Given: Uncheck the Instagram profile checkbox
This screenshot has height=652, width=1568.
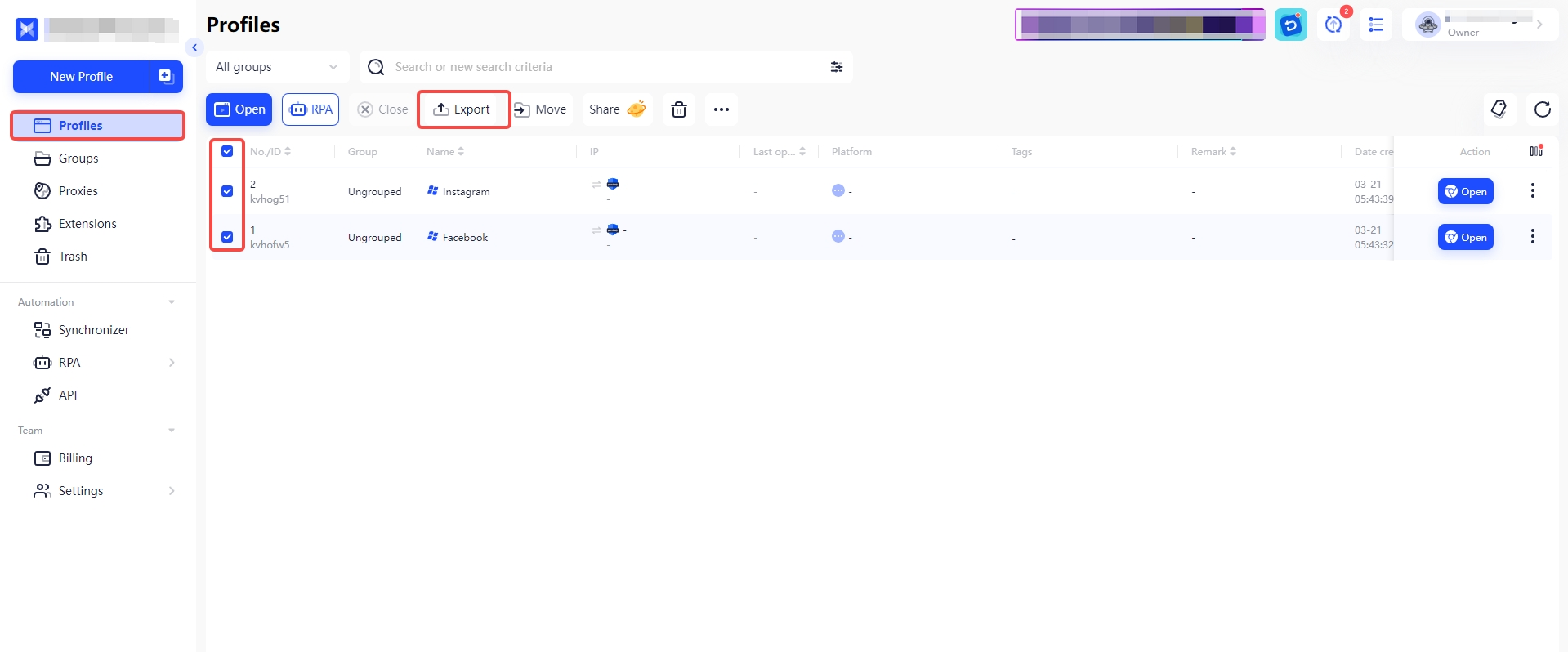Looking at the screenshot, I should 227,191.
